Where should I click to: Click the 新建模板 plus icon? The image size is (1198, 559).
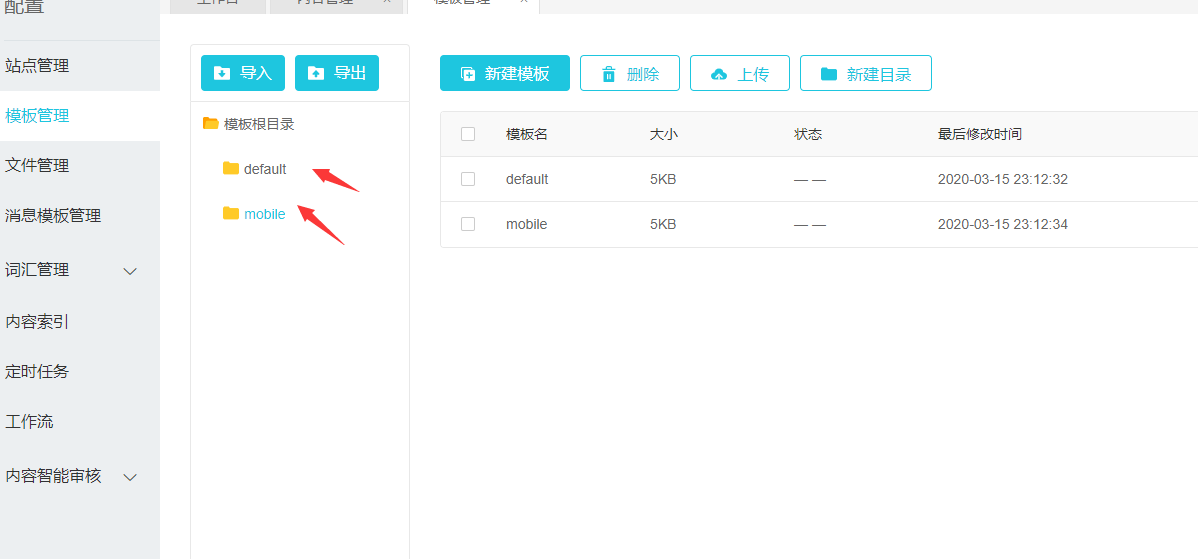coord(468,74)
